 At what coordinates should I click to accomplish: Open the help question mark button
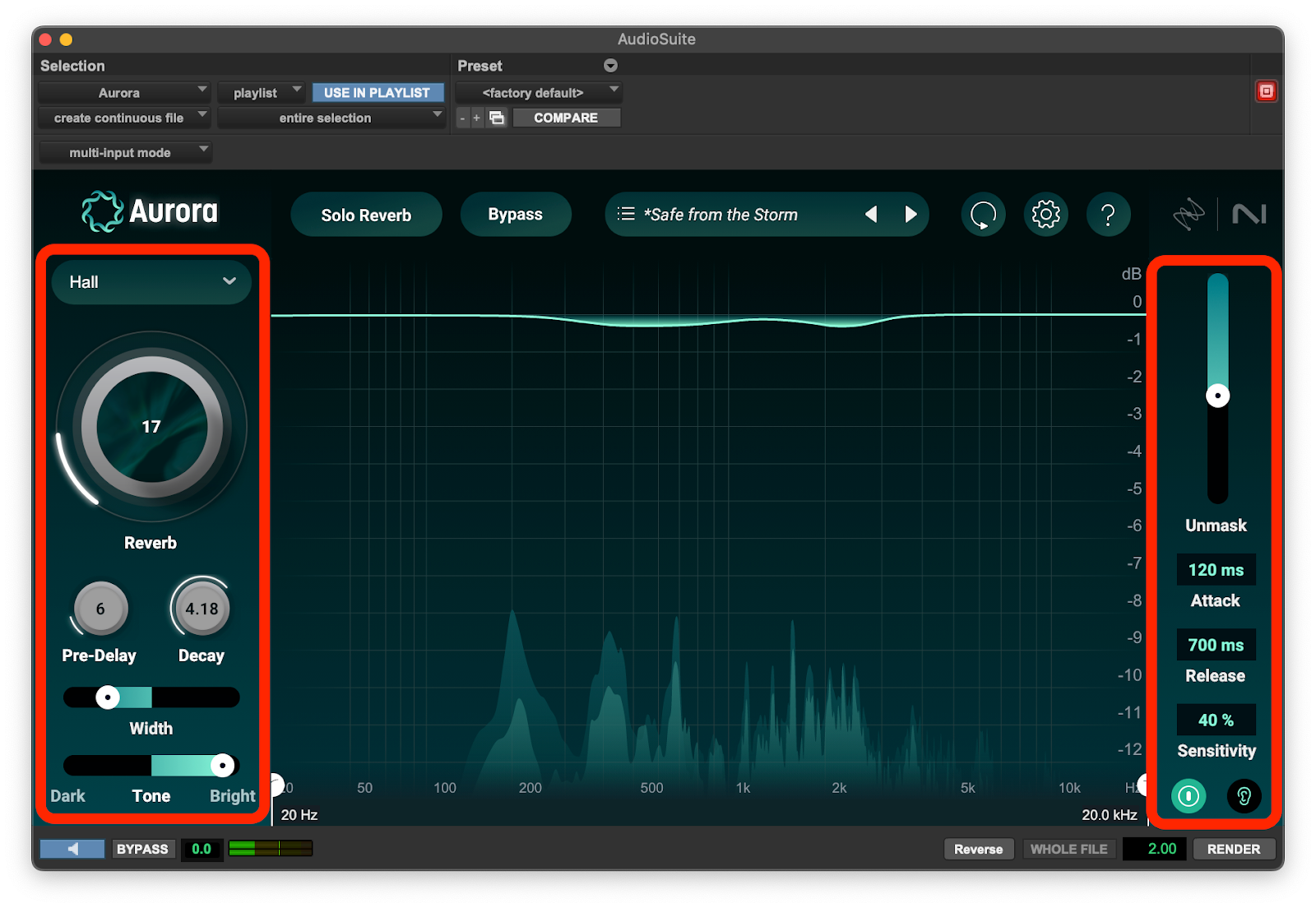[x=1108, y=215]
